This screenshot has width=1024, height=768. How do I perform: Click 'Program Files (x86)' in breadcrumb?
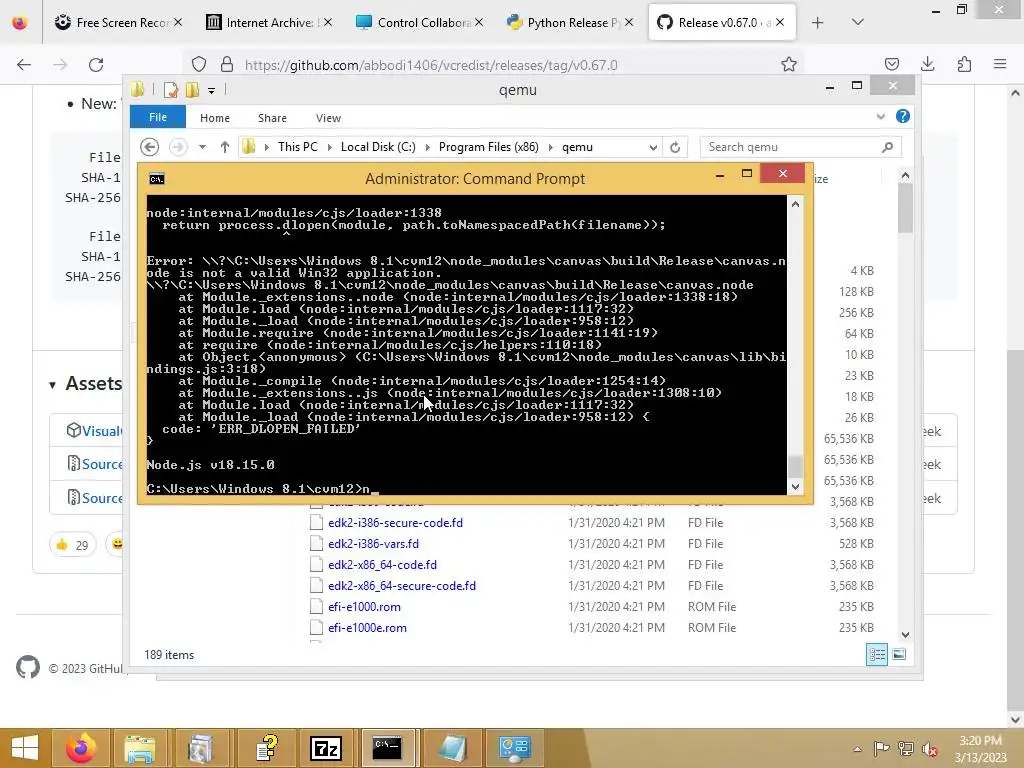pos(488,147)
